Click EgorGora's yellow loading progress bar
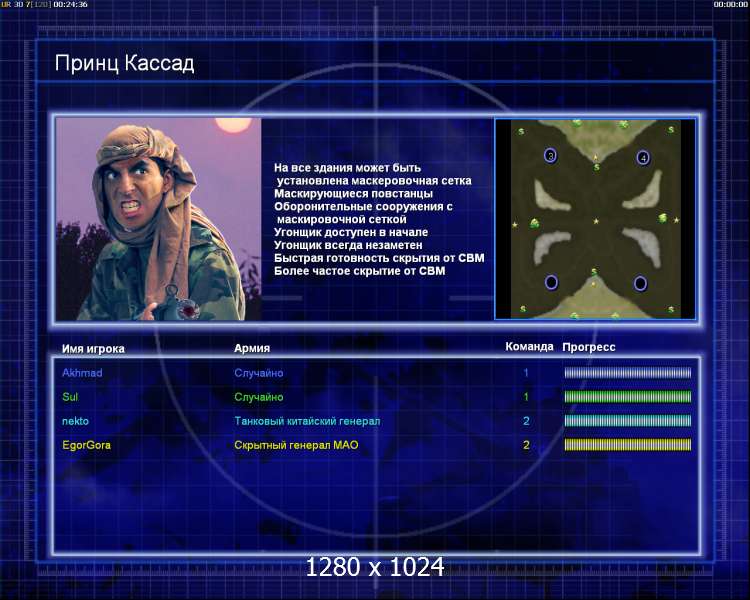The height and width of the screenshot is (600, 750). (628, 445)
